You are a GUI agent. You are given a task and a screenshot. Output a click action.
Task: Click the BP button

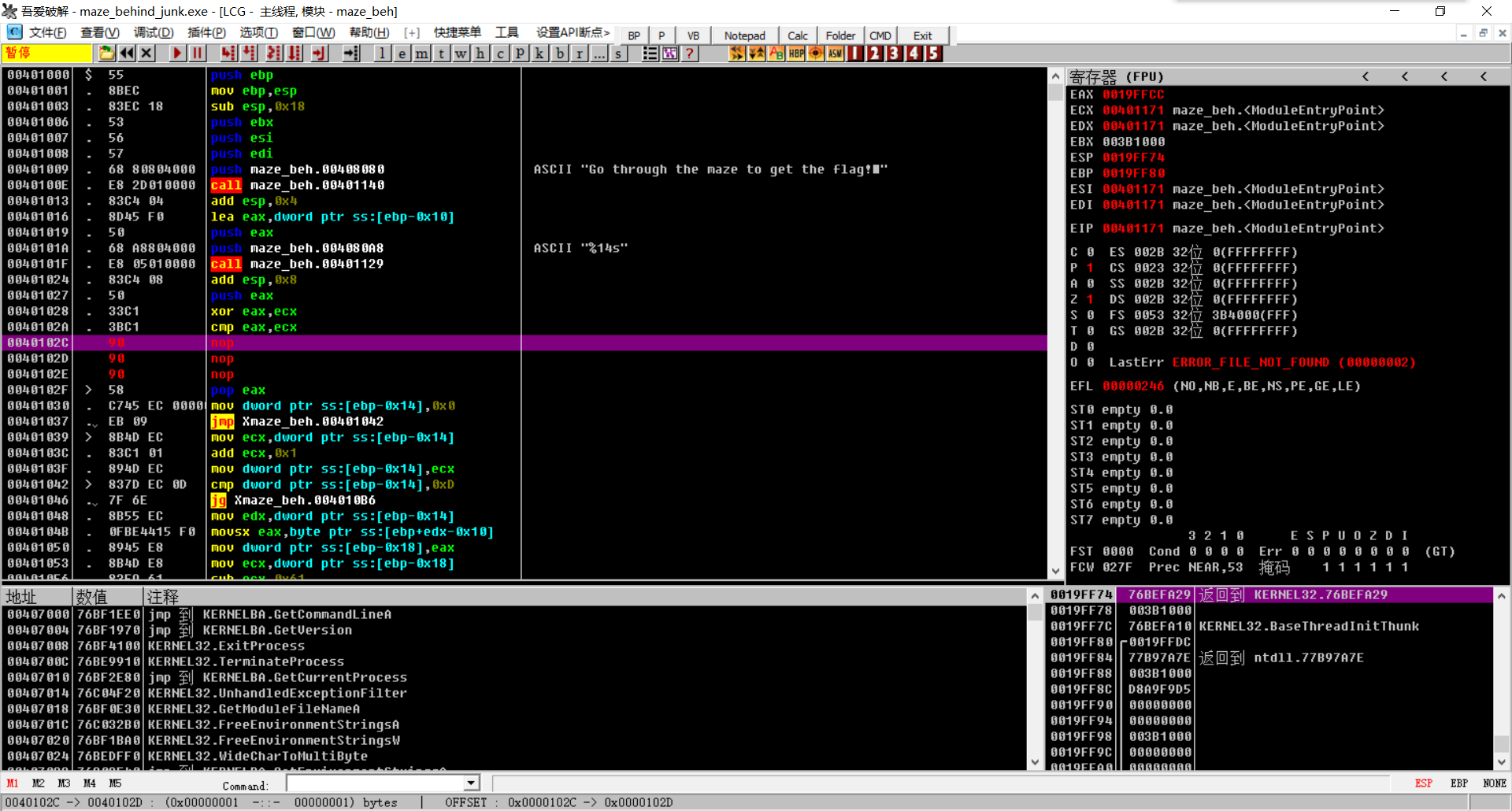(634, 35)
